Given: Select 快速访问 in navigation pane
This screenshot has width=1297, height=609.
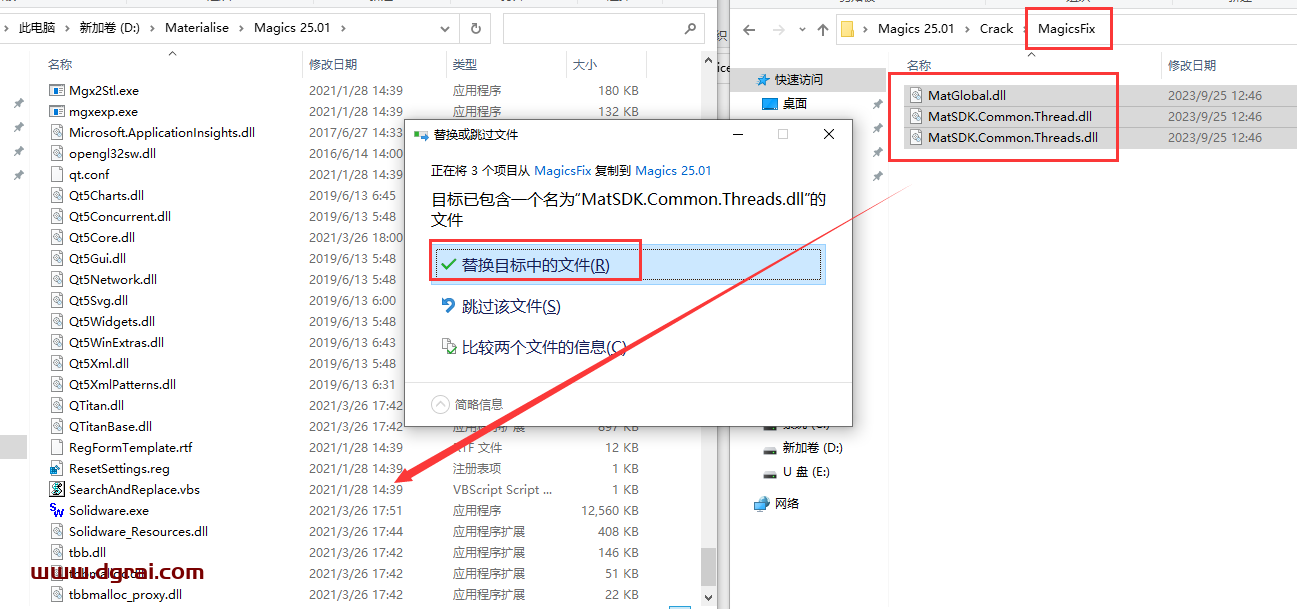Looking at the screenshot, I should click(x=799, y=80).
